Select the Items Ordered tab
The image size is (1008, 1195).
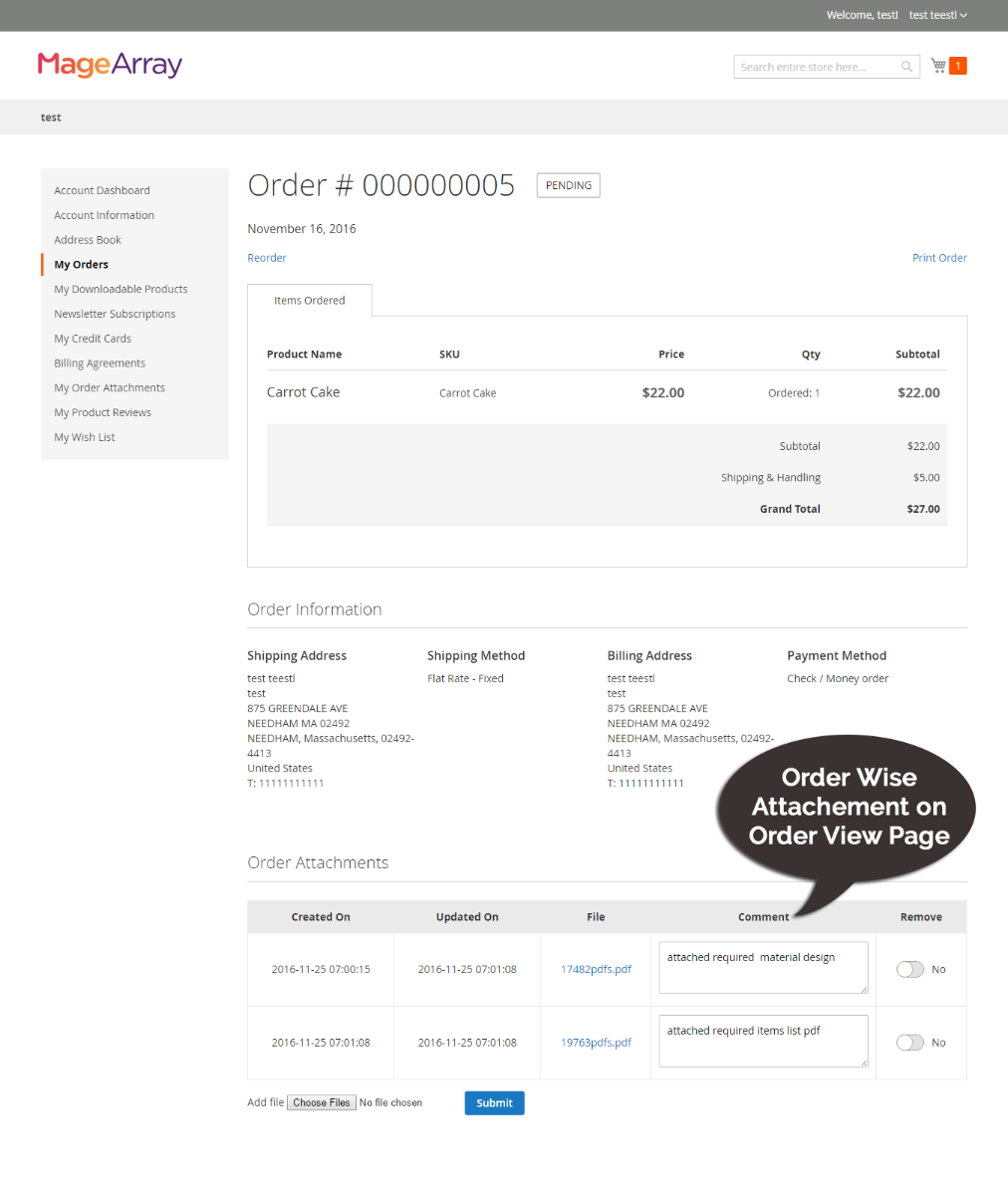(309, 300)
